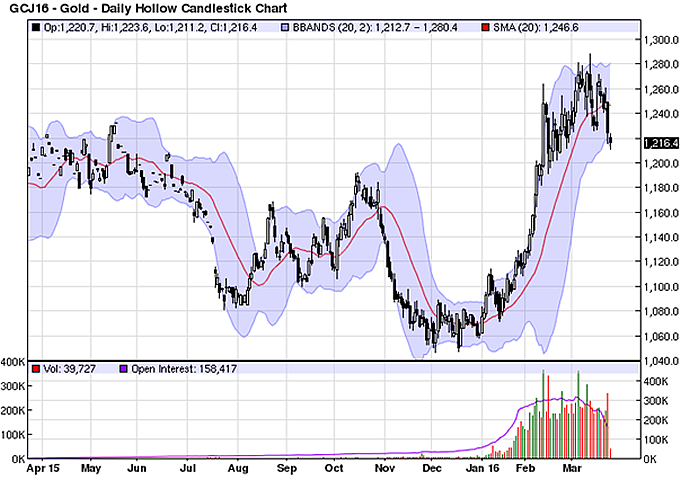Click the 1,216.4 current price marker
The height and width of the screenshot is (498, 681).
pyautogui.click(x=660, y=143)
